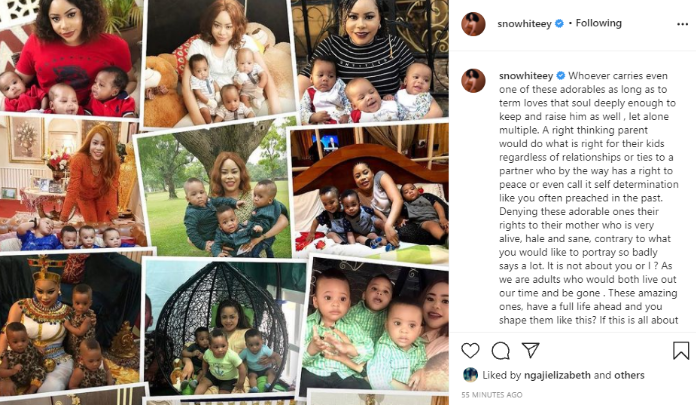Toggle the Following button
Screen dimensions: 696x405
pos(598,23)
